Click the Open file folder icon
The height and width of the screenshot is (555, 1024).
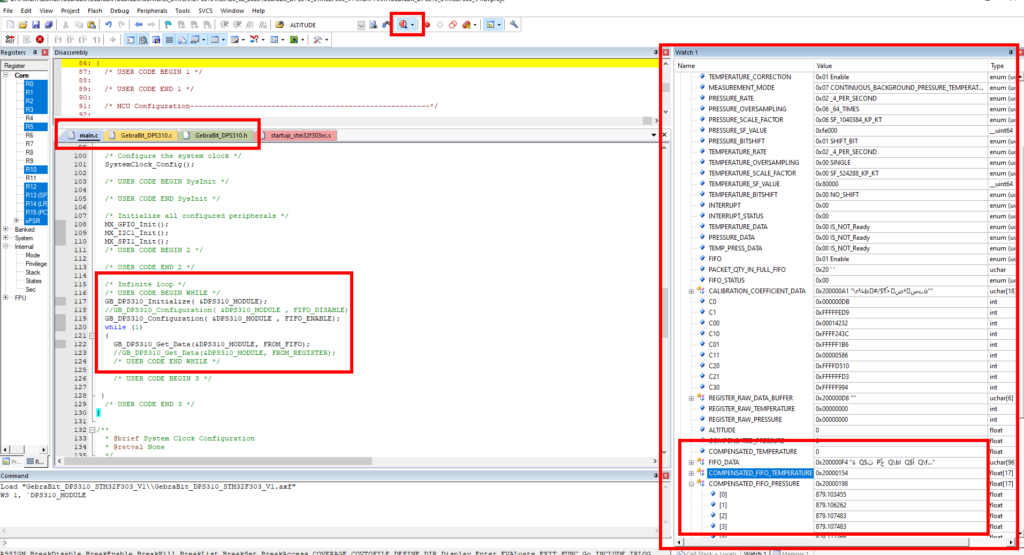click(x=23, y=25)
